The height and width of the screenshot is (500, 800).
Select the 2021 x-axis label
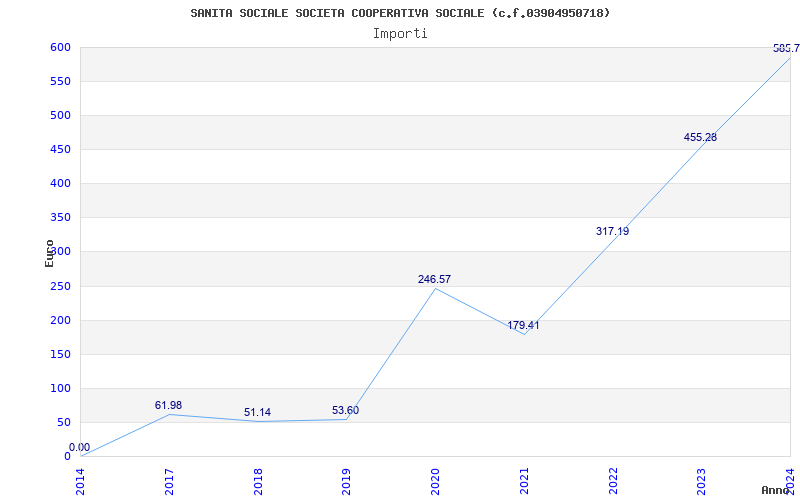click(x=524, y=482)
